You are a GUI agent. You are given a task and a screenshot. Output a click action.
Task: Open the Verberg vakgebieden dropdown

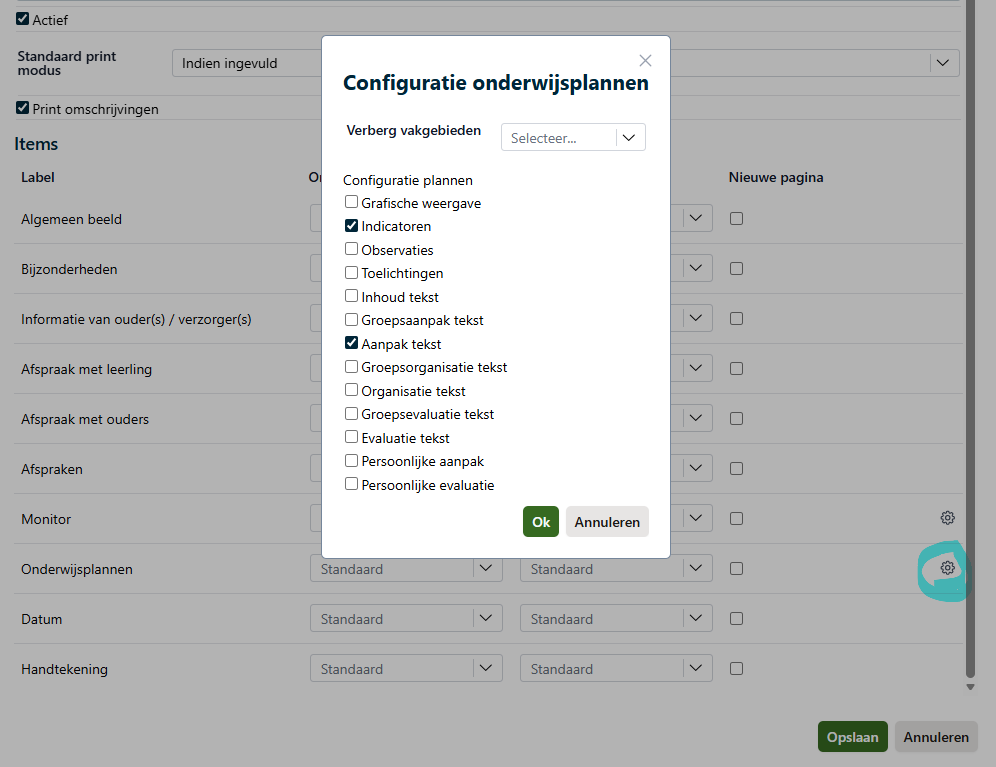[573, 138]
